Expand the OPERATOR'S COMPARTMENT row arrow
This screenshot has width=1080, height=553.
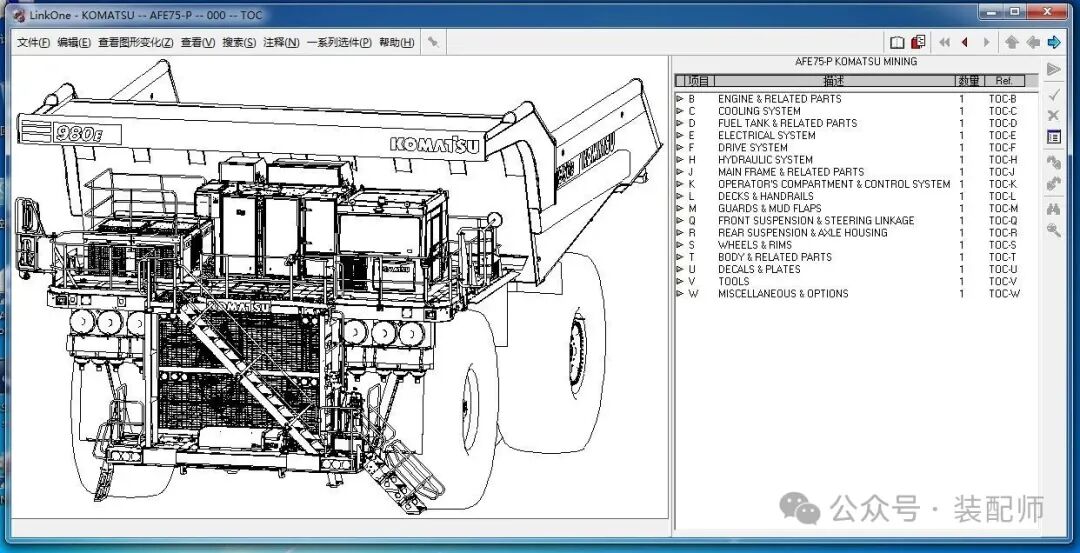680,185
